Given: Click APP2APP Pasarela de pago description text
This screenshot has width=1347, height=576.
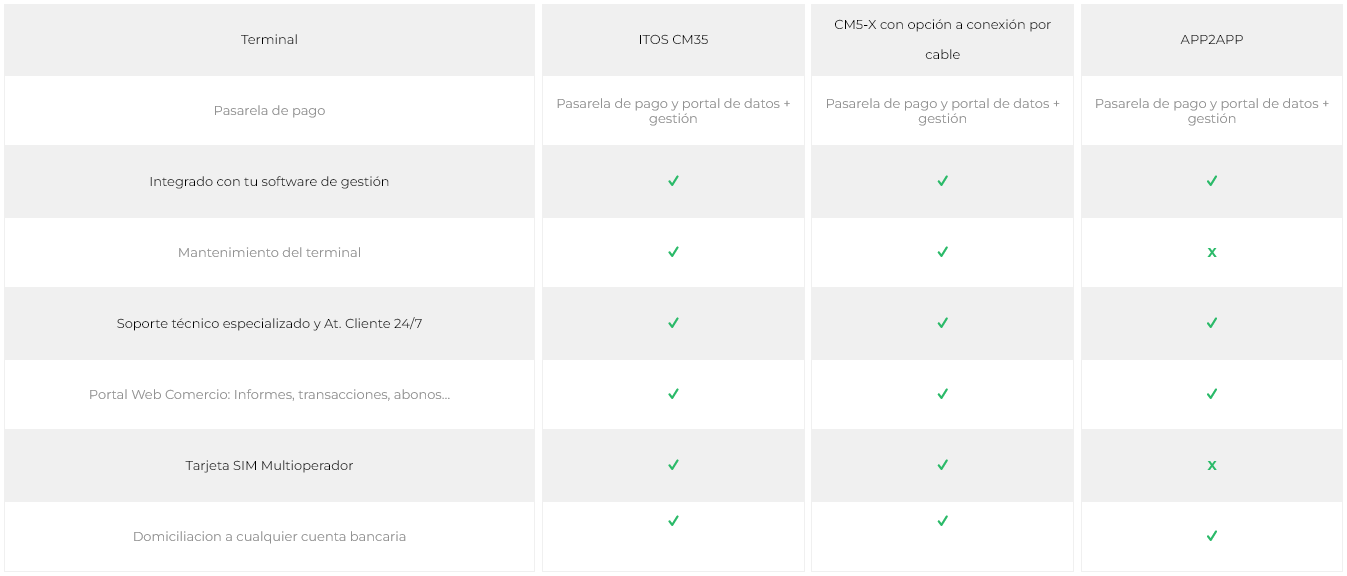Looking at the screenshot, I should pos(1212,111).
